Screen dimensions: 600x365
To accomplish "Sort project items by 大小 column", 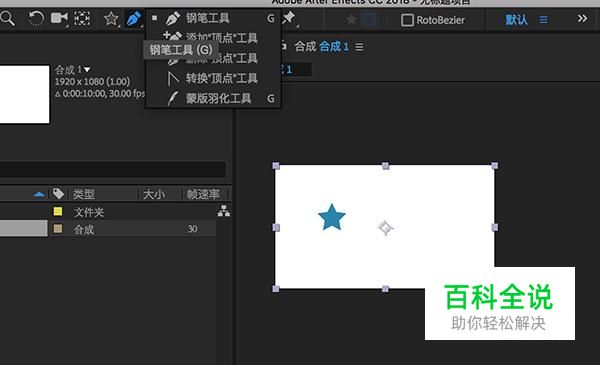I will 154,194.
